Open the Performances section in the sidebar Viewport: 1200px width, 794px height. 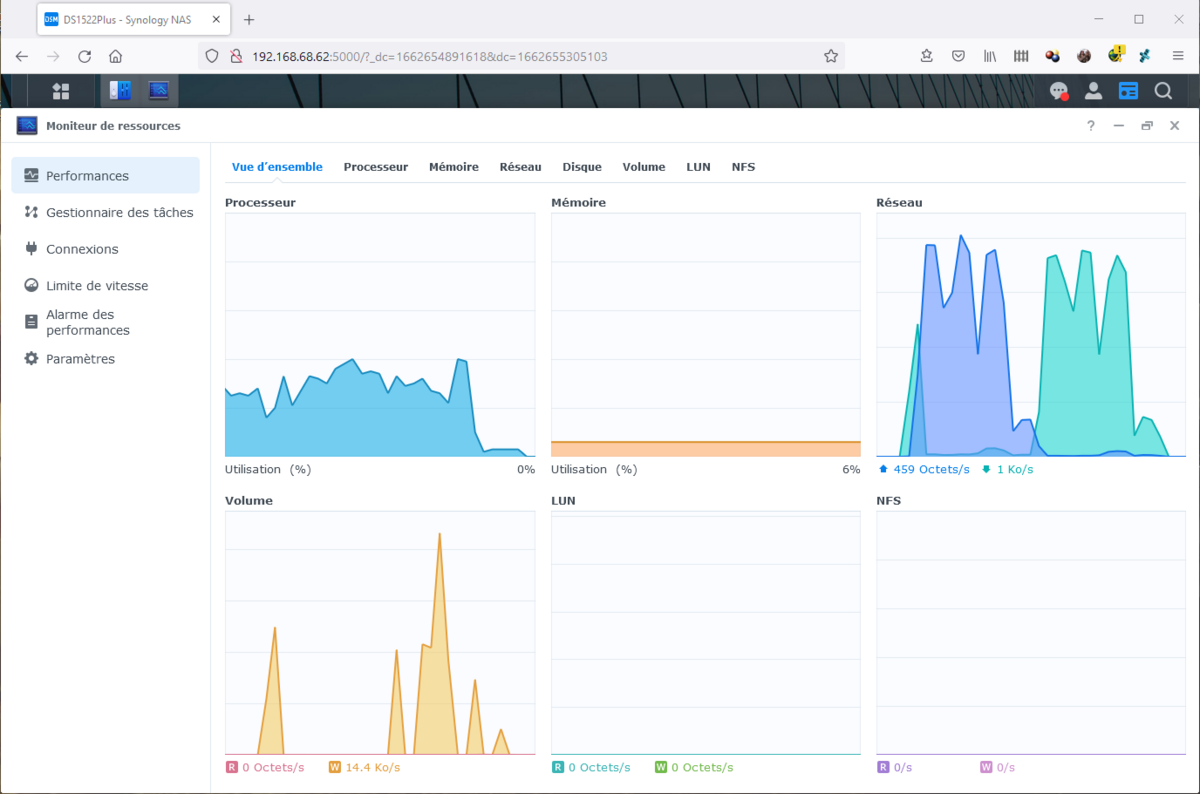pos(105,175)
